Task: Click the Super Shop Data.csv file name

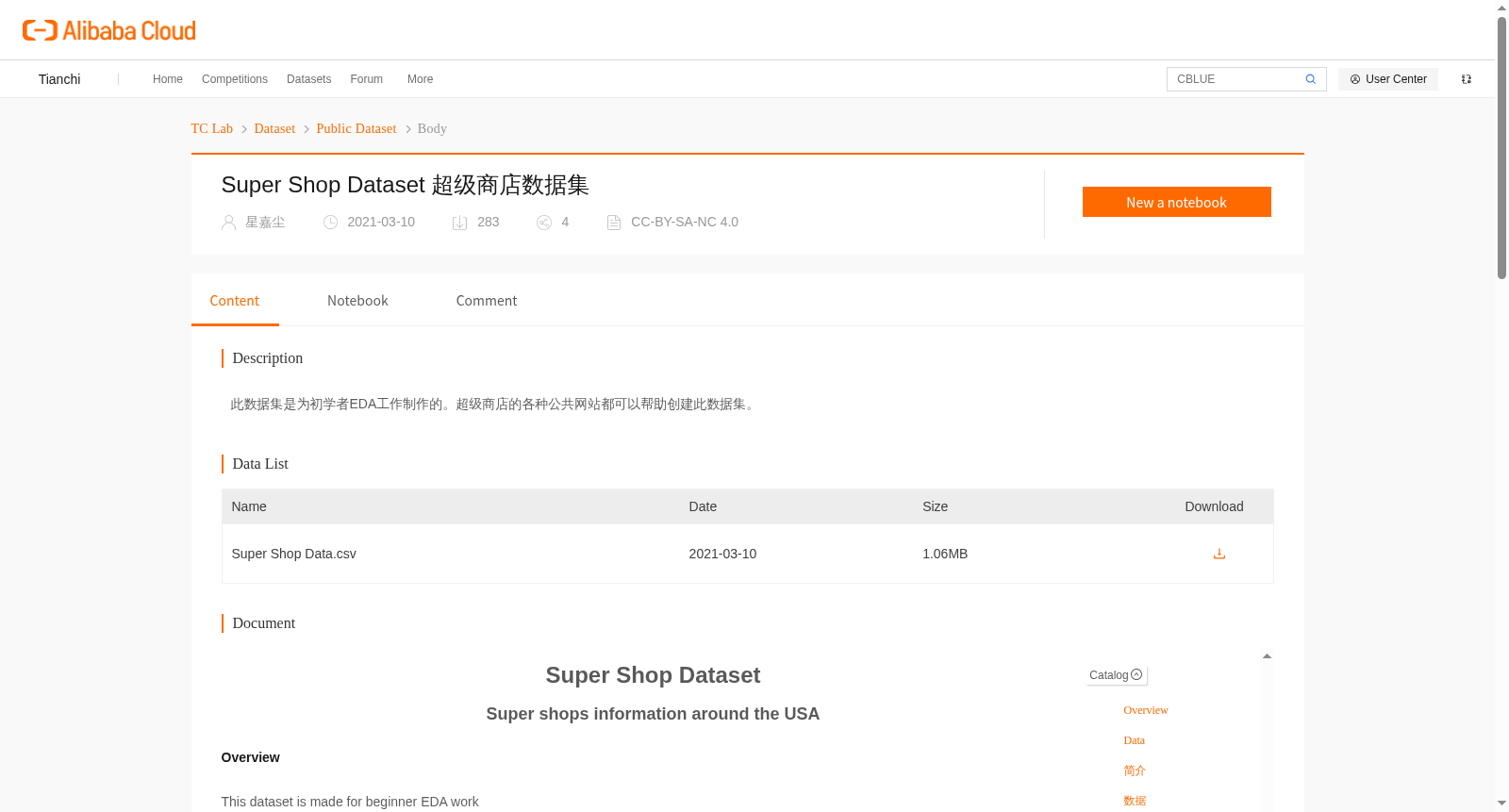Action: [293, 554]
